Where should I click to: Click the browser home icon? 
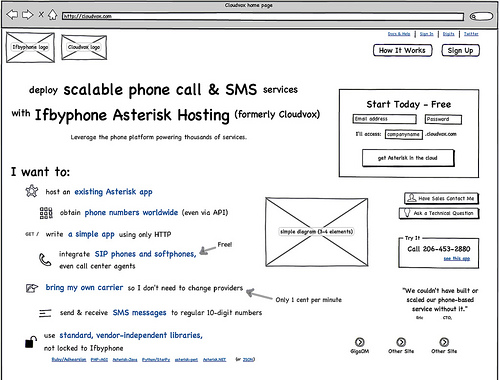(x=52, y=15)
